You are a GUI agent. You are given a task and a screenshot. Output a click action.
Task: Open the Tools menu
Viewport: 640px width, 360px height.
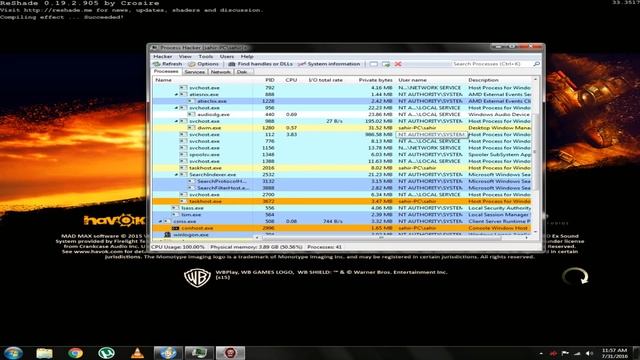click(206, 56)
